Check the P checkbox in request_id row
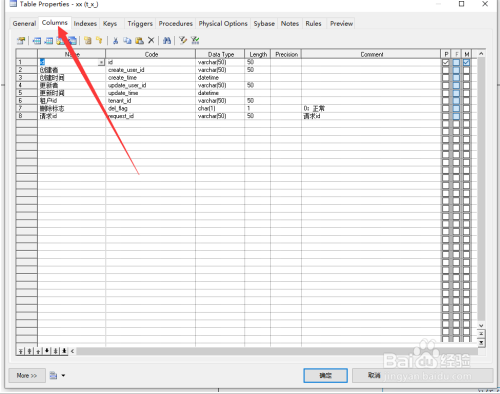This screenshot has height=394, width=500. point(446,116)
